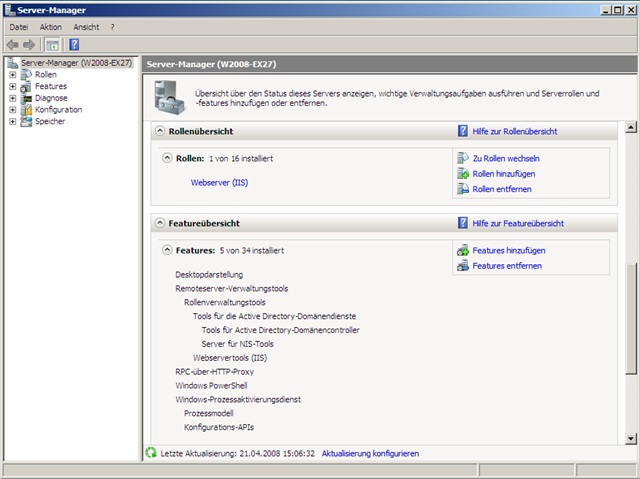The width and height of the screenshot is (640, 479).
Task: Click the icon next to Zu Rollen wechseln
Action: pyautogui.click(x=463, y=158)
